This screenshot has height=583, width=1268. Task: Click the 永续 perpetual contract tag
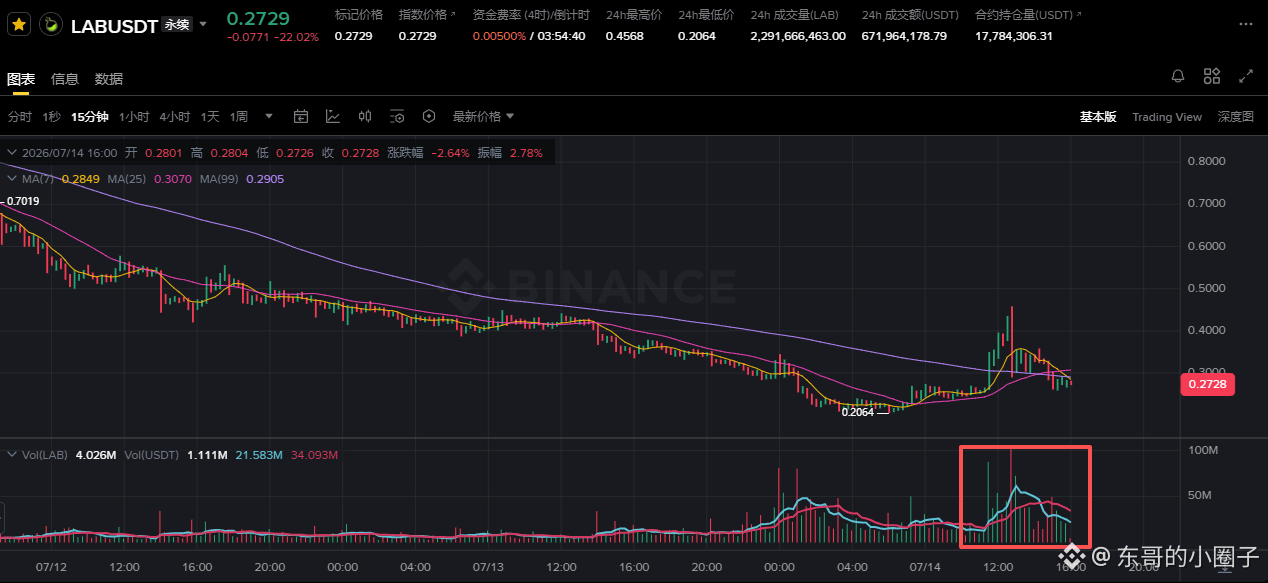coord(176,25)
